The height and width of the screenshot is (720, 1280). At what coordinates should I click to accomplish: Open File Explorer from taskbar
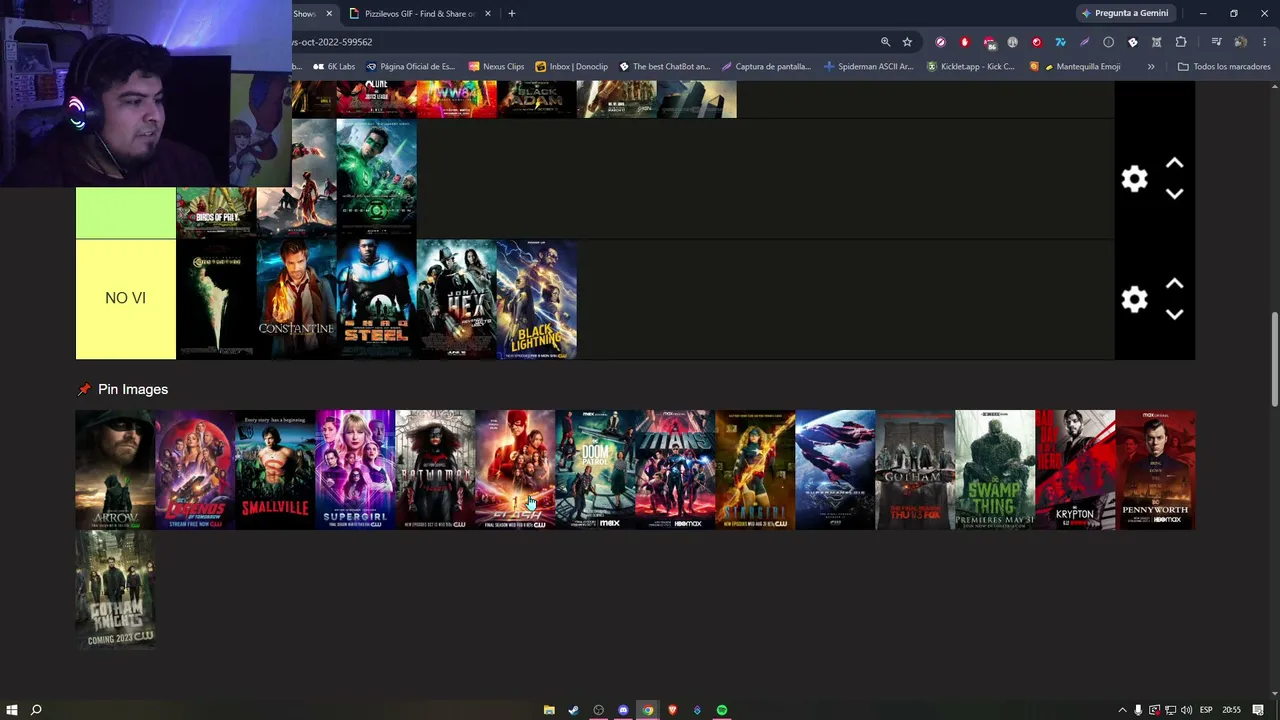(549, 710)
